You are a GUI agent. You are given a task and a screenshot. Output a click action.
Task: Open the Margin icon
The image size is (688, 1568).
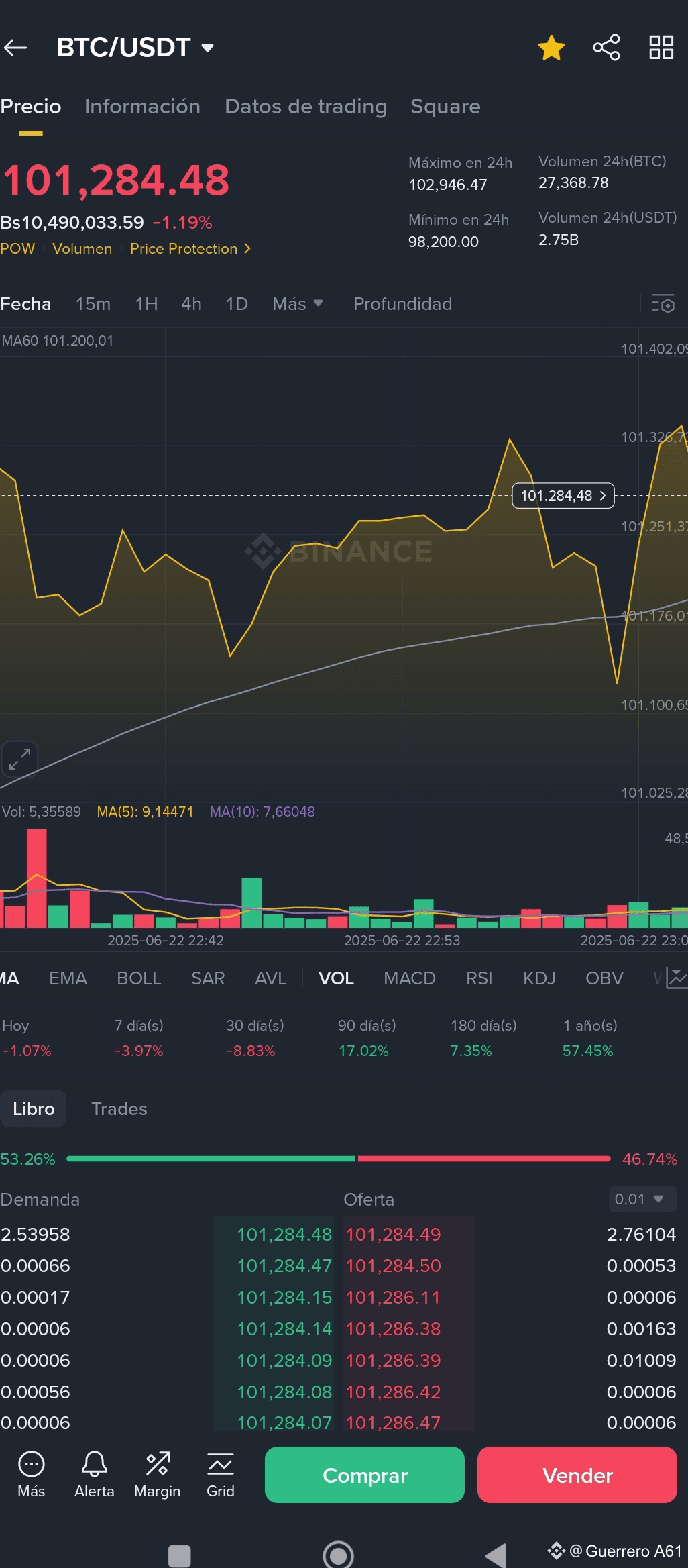[158, 1475]
